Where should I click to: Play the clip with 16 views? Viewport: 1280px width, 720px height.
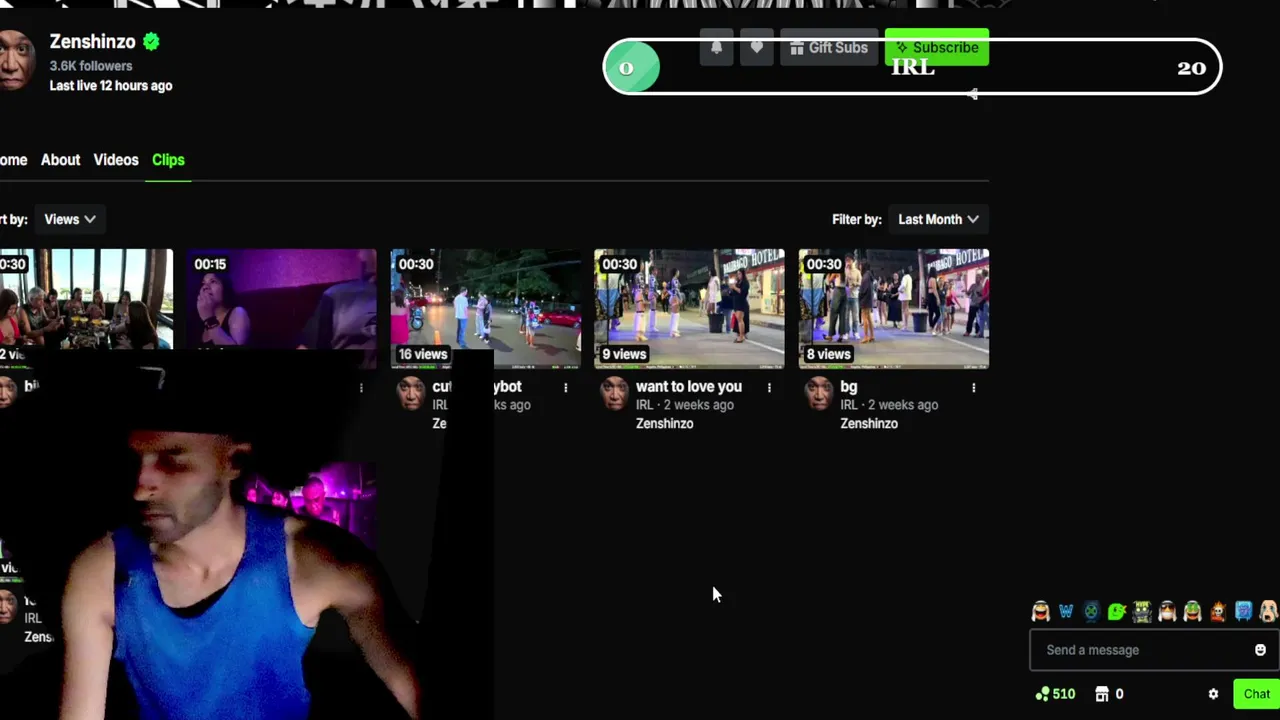pyautogui.click(x=486, y=308)
